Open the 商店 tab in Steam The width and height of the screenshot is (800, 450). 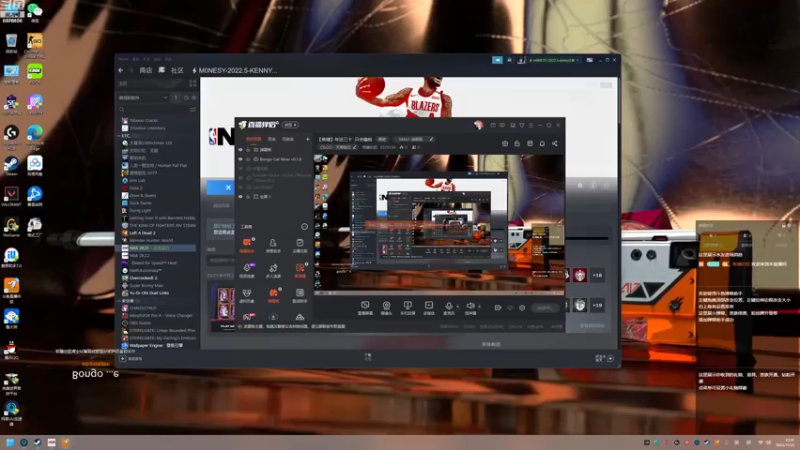(x=146, y=70)
